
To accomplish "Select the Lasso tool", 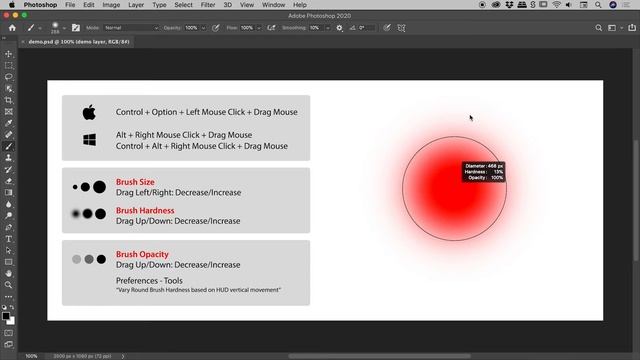I will pyautogui.click(x=9, y=77).
